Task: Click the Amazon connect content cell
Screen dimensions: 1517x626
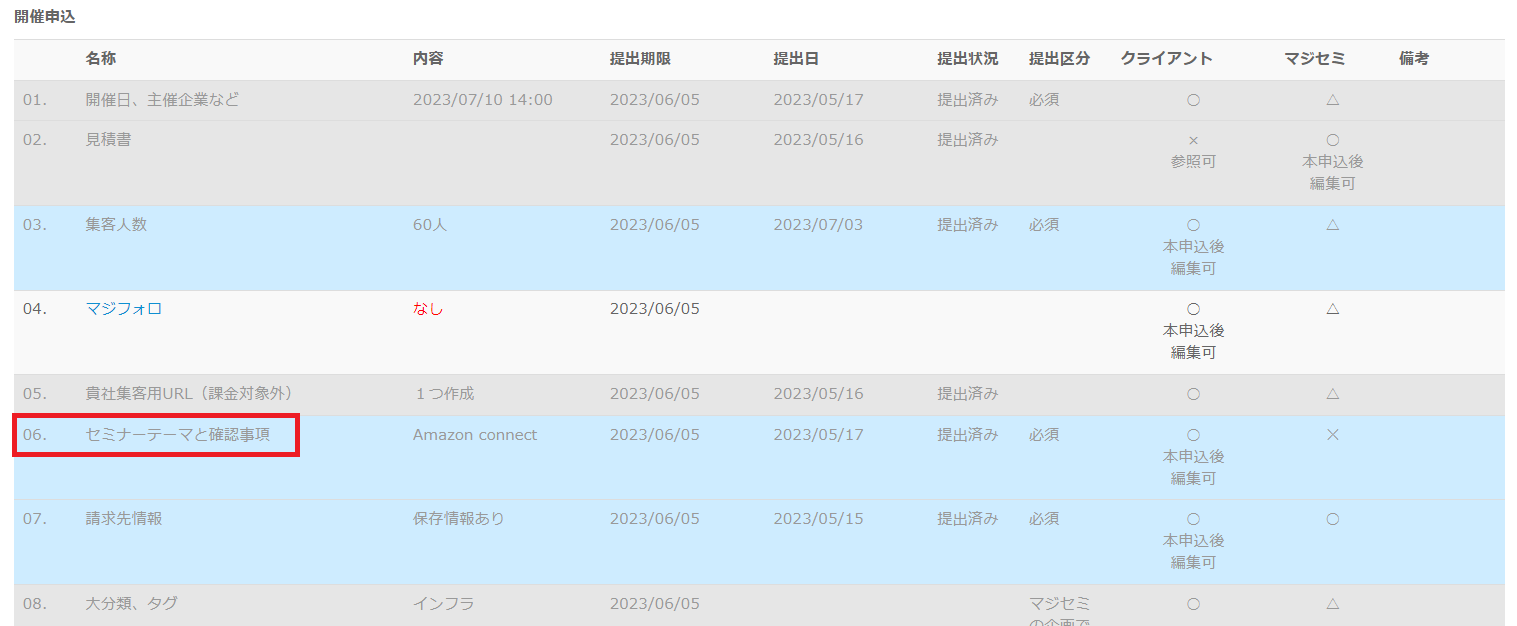Action: [474, 435]
